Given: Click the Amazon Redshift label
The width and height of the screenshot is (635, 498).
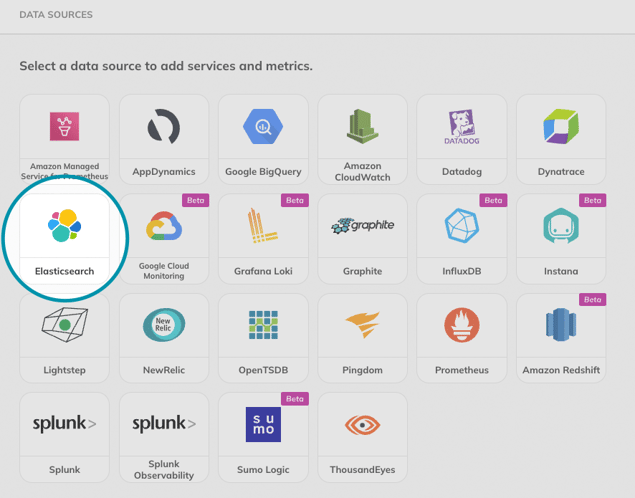Looking at the screenshot, I should click(561, 370).
